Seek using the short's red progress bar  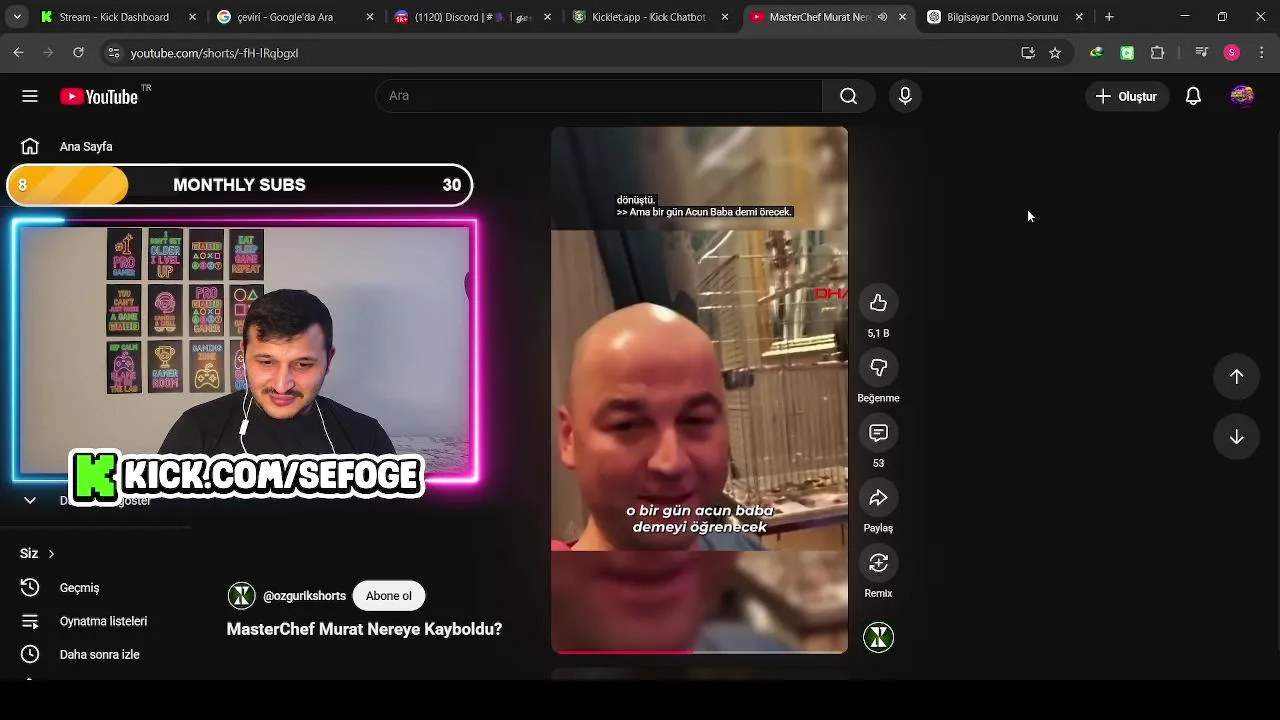699,651
